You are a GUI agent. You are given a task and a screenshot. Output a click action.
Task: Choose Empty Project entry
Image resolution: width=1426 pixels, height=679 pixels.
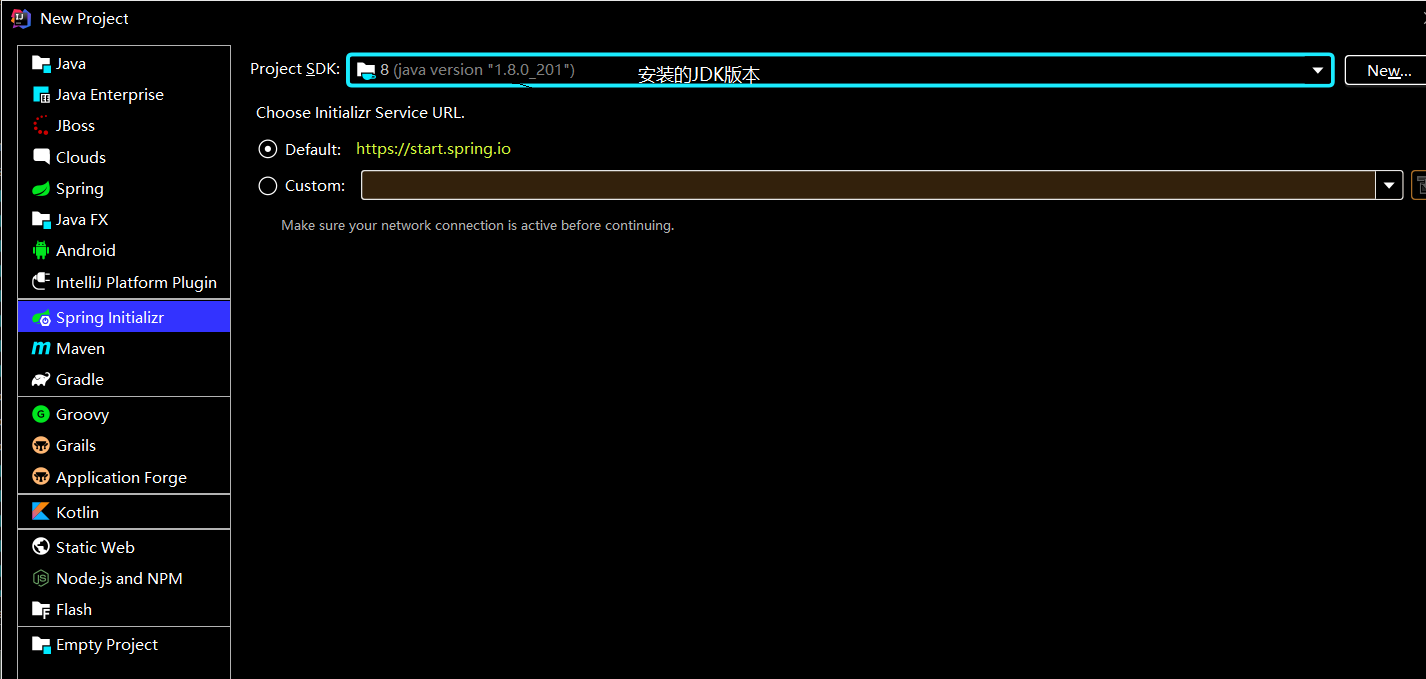124,645
